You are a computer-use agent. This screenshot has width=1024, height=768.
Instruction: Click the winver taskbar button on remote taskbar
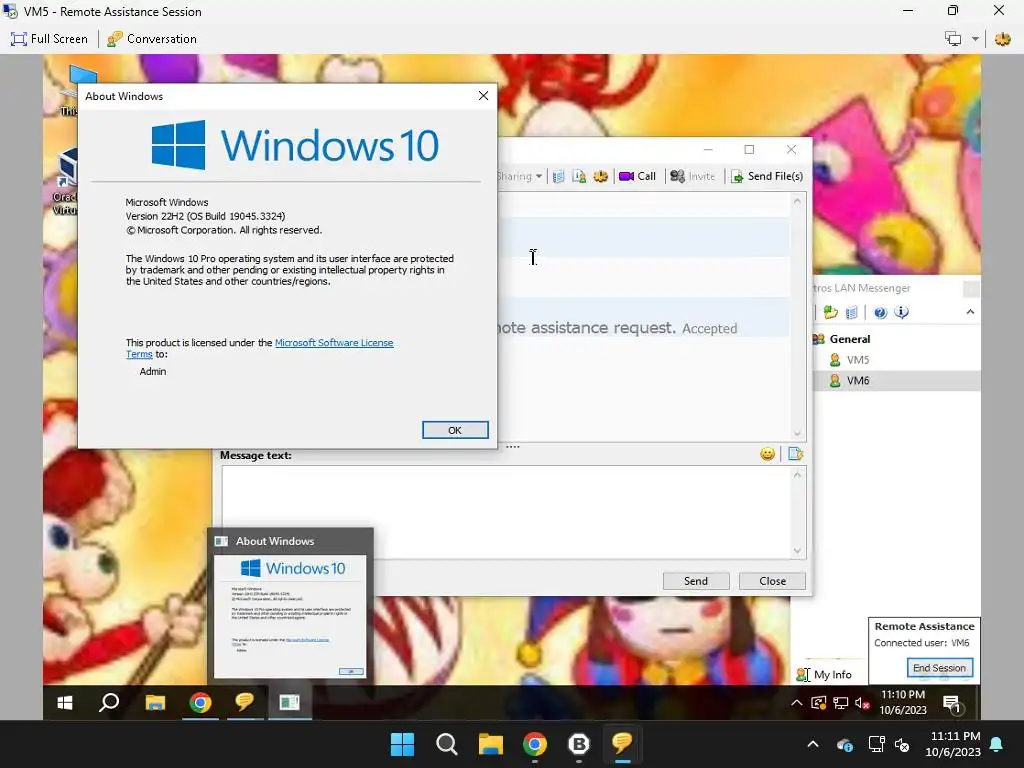[x=289, y=703]
